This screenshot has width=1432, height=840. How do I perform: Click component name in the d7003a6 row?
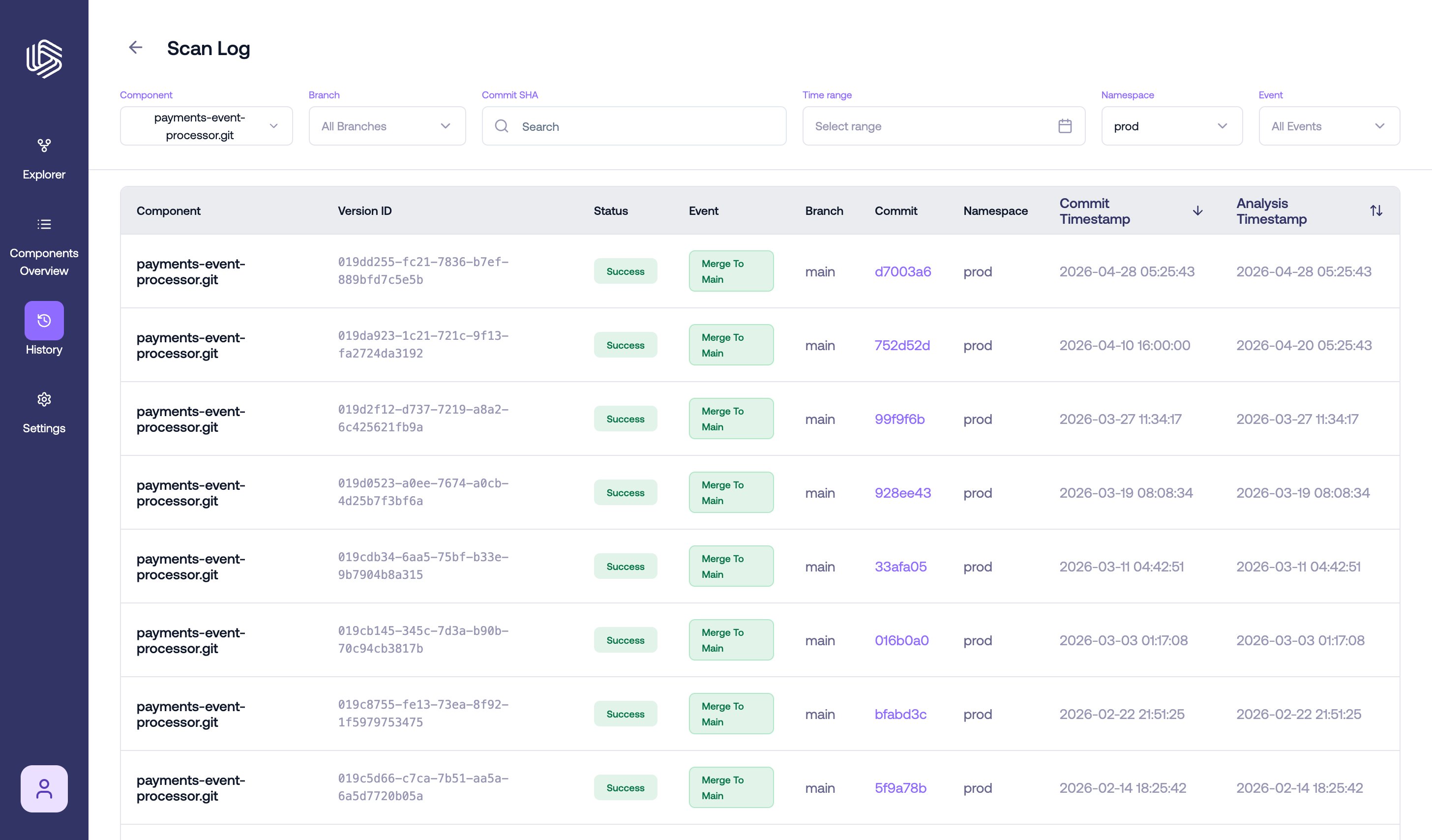(x=190, y=271)
